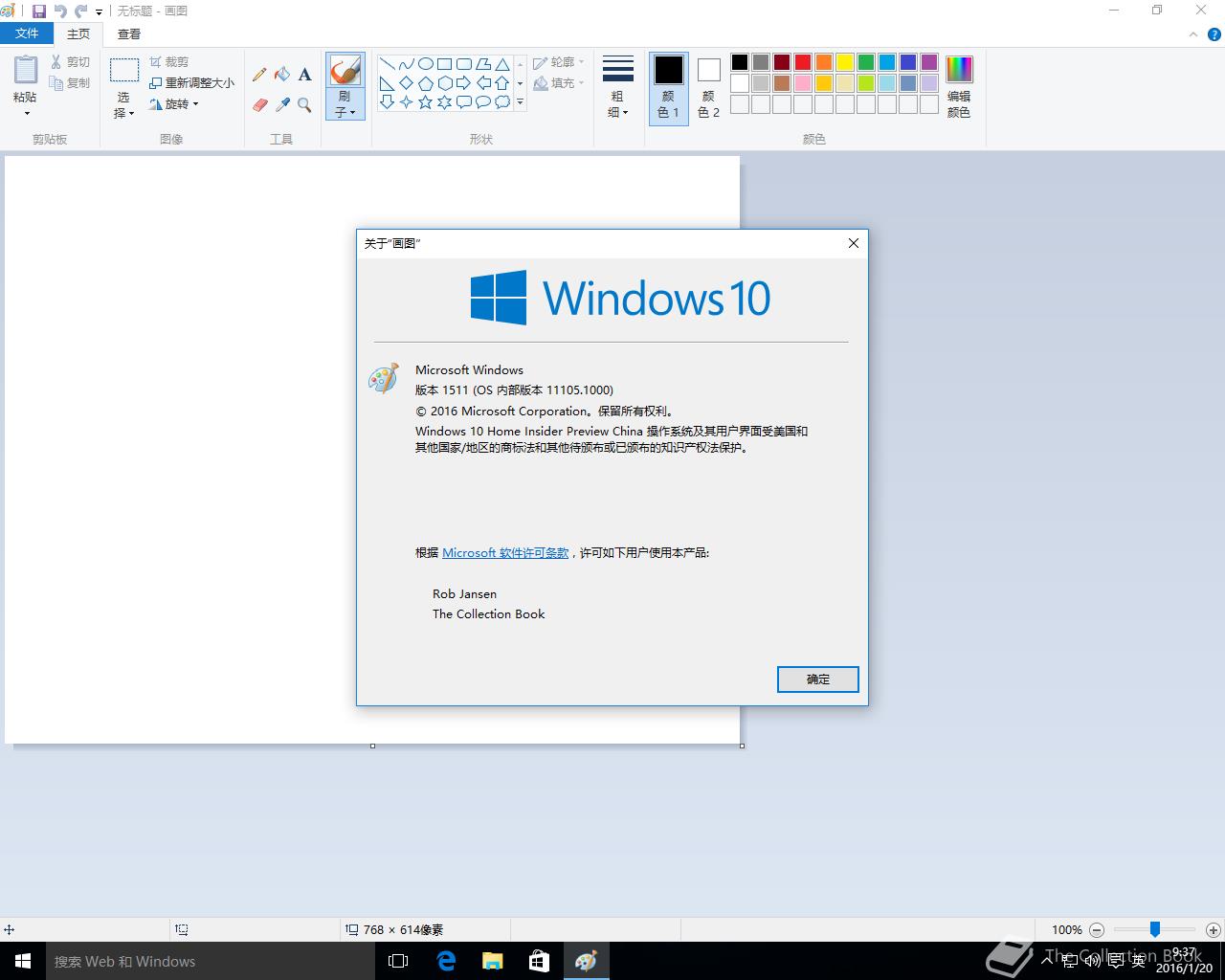Click the 搜索 Web 和 Windows search box
This screenshot has width=1225, height=980.
[211, 961]
